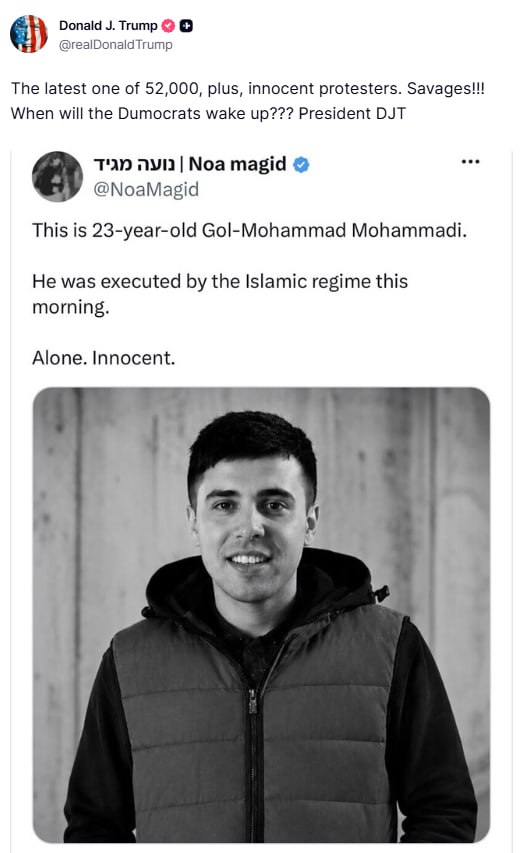Click the "President DJT" signature text

352,113
